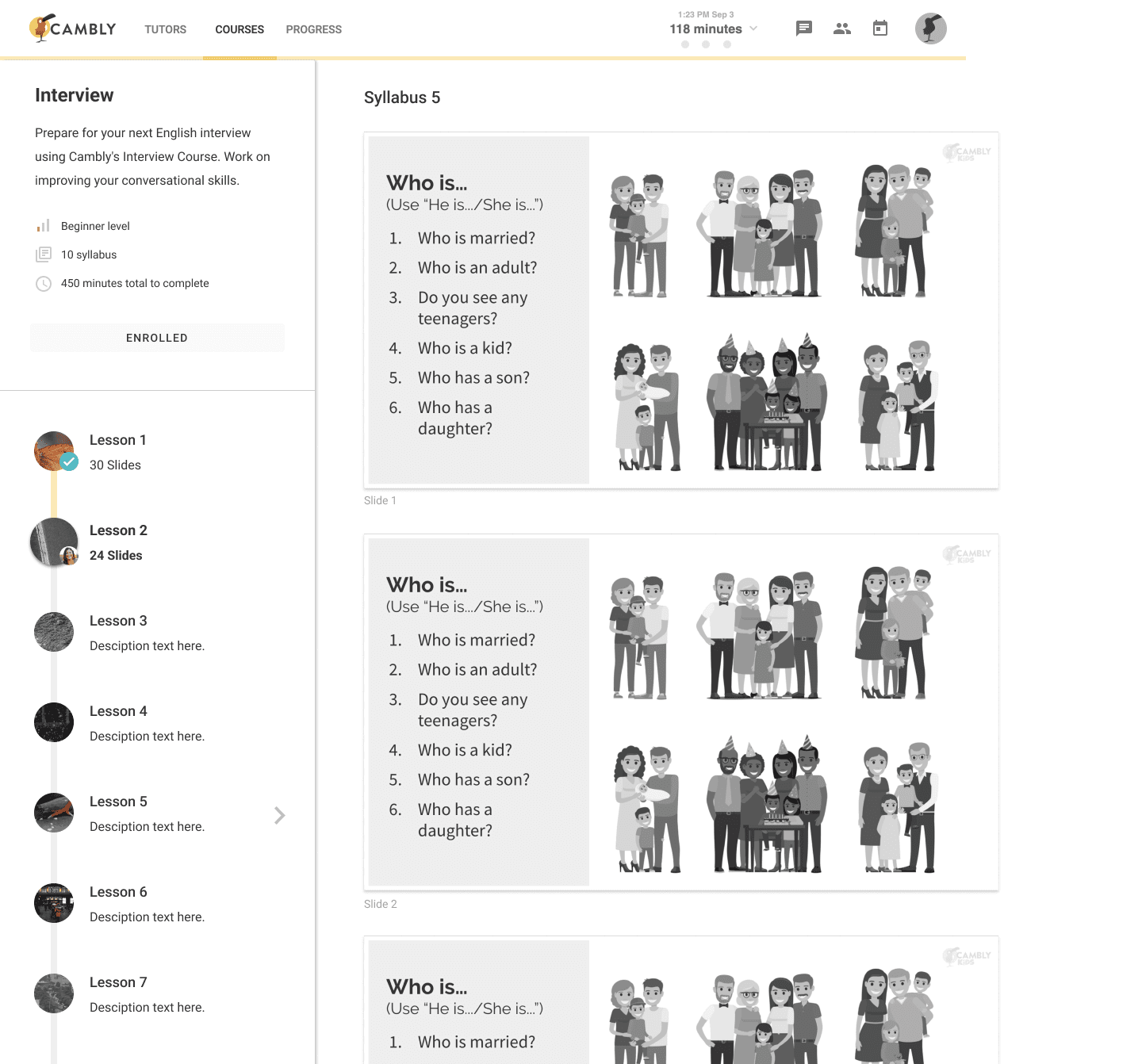Viewport: 1142px width, 1064px height.
Task: Select the Lesson 4 title
Action: click(x=118, y=711)
